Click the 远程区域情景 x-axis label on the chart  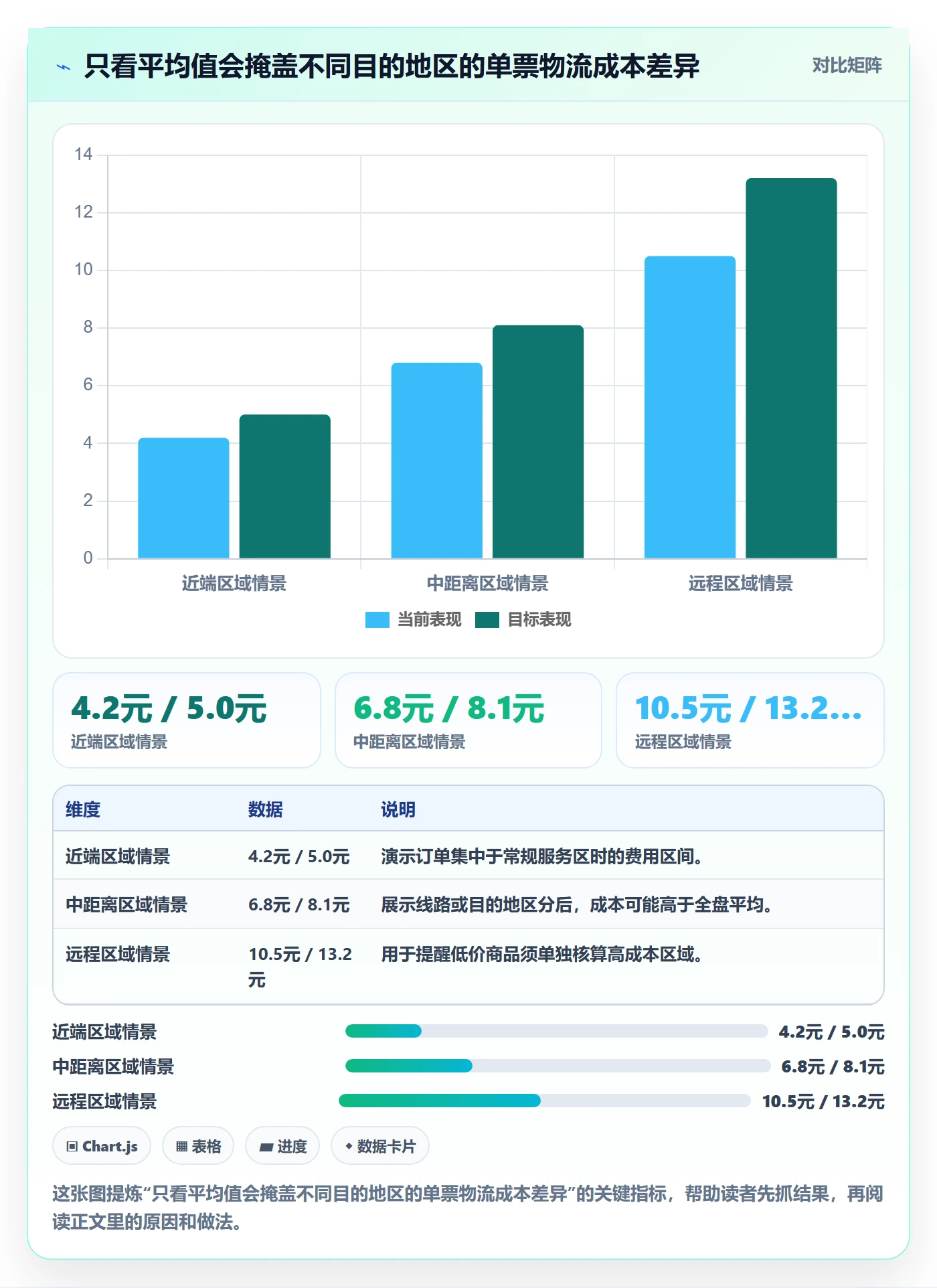740,583
